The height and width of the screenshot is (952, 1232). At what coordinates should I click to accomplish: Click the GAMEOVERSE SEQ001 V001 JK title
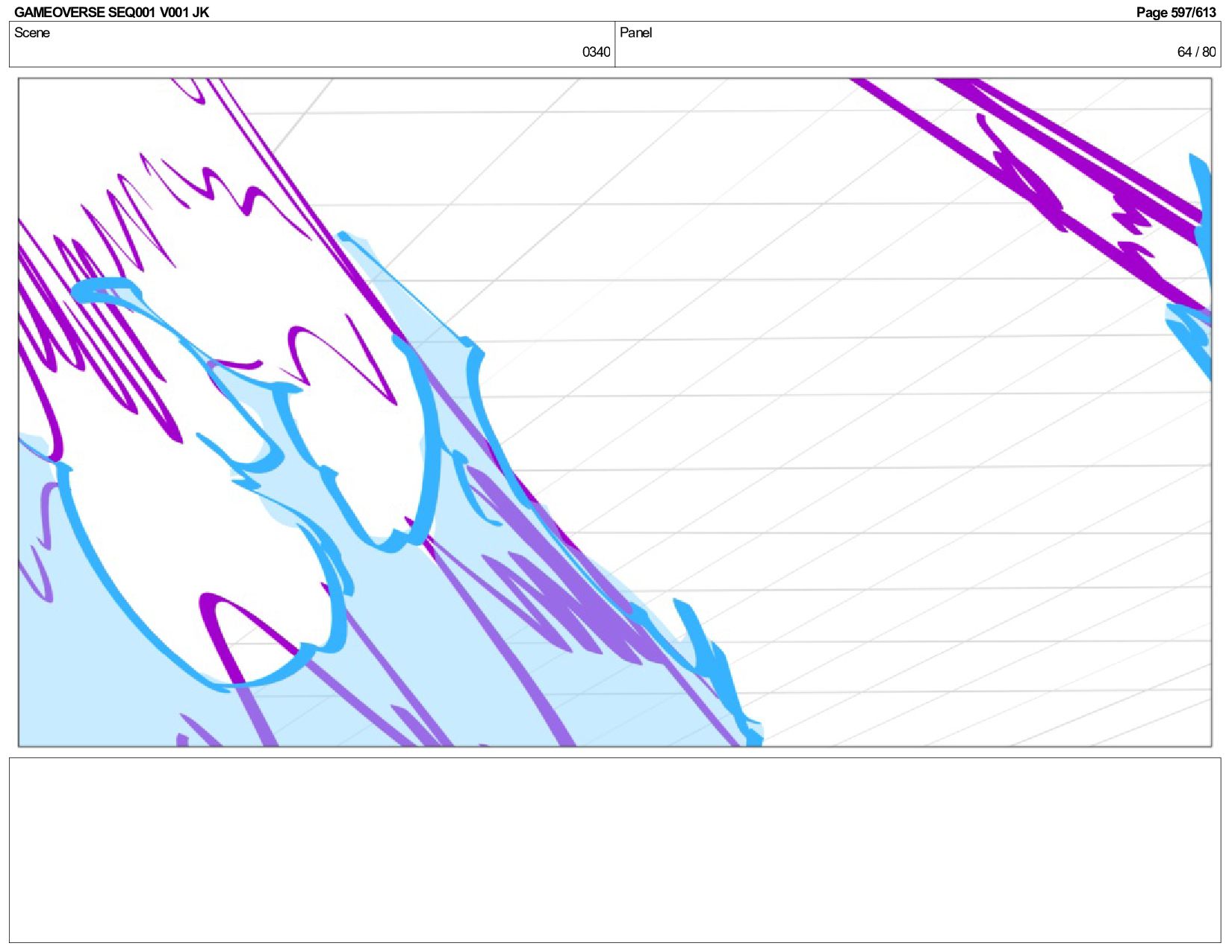111,12
